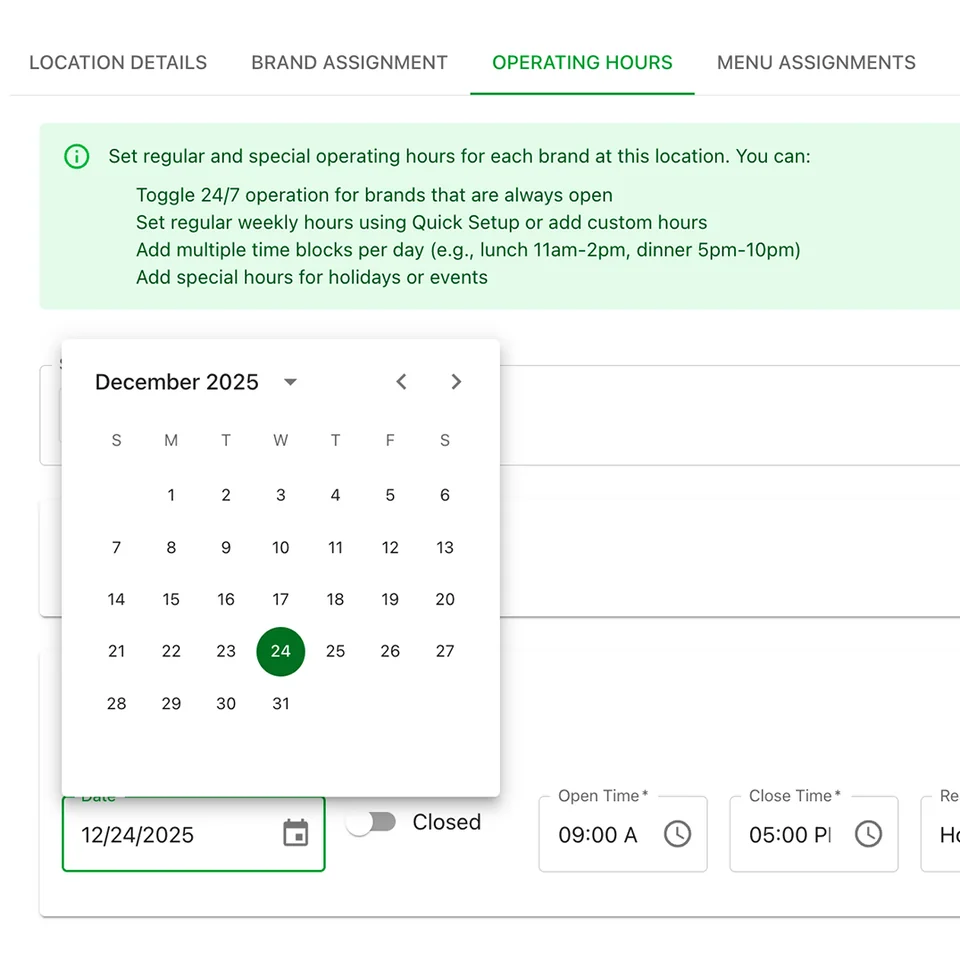The width and height of the screenshot is (960, 960).
Task: Go to next month in calendar
Action: (456, 381)
